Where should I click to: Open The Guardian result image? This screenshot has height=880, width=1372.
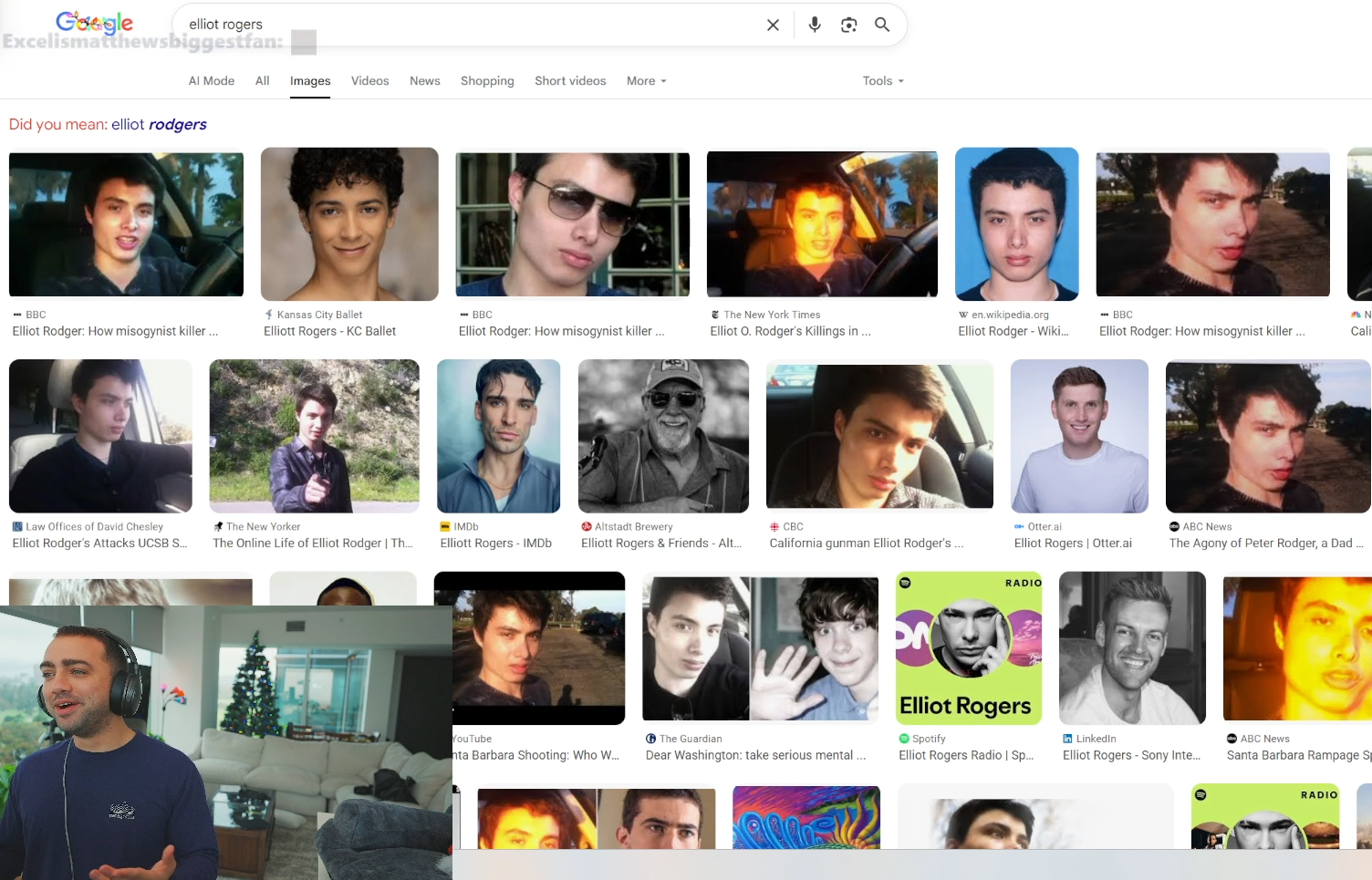(x=760, y=648)
